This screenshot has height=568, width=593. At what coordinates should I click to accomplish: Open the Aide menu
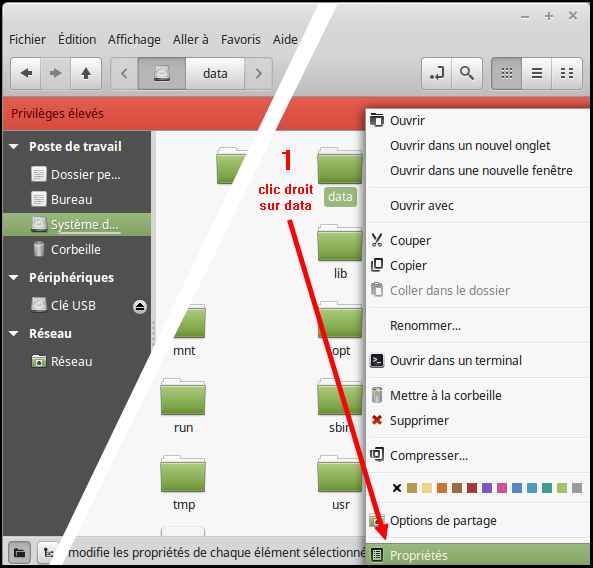click(x=285, y=39)
